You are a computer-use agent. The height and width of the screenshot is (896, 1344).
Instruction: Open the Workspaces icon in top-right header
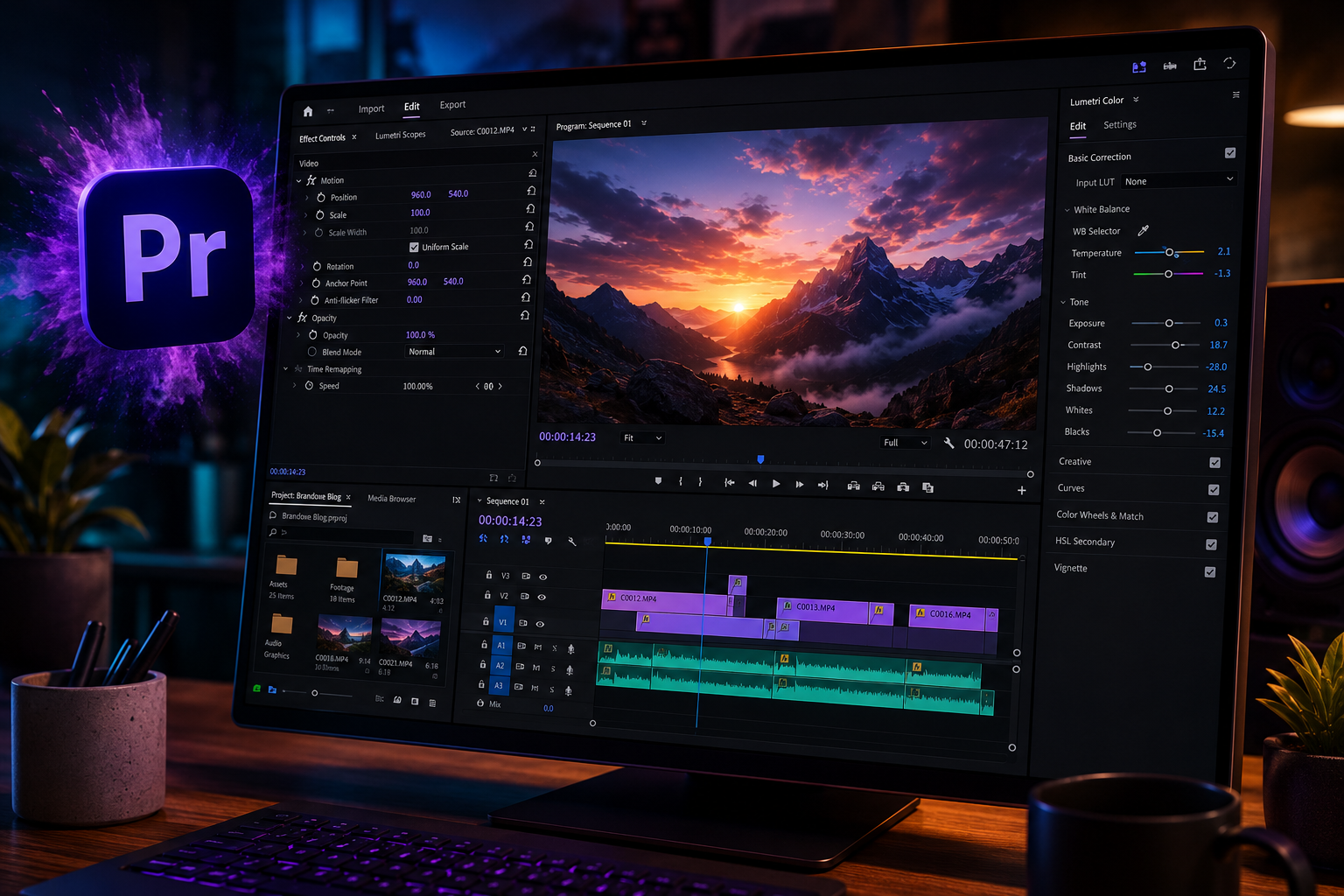1139,66
